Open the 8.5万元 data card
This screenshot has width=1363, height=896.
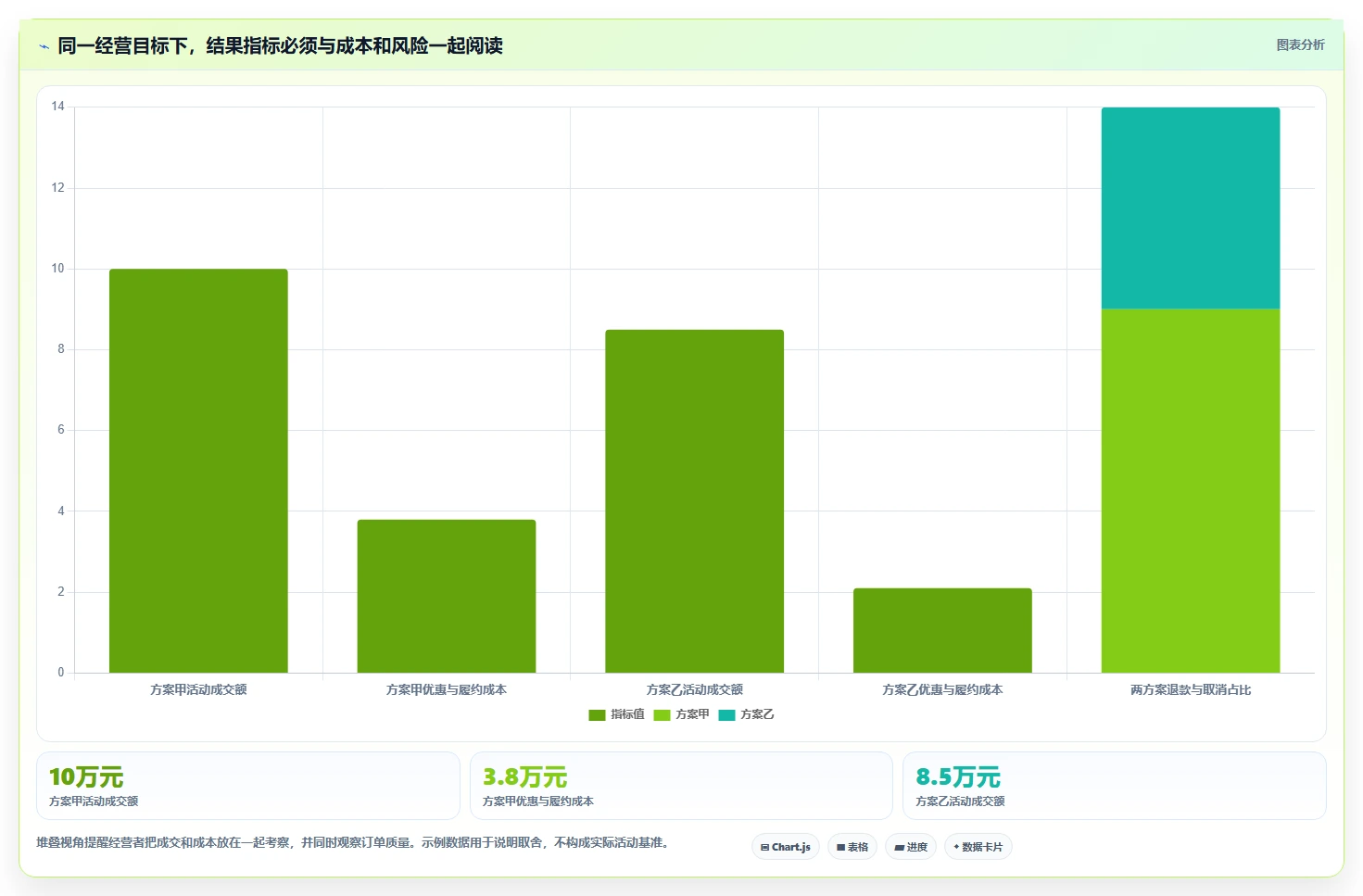[1115, 786]
